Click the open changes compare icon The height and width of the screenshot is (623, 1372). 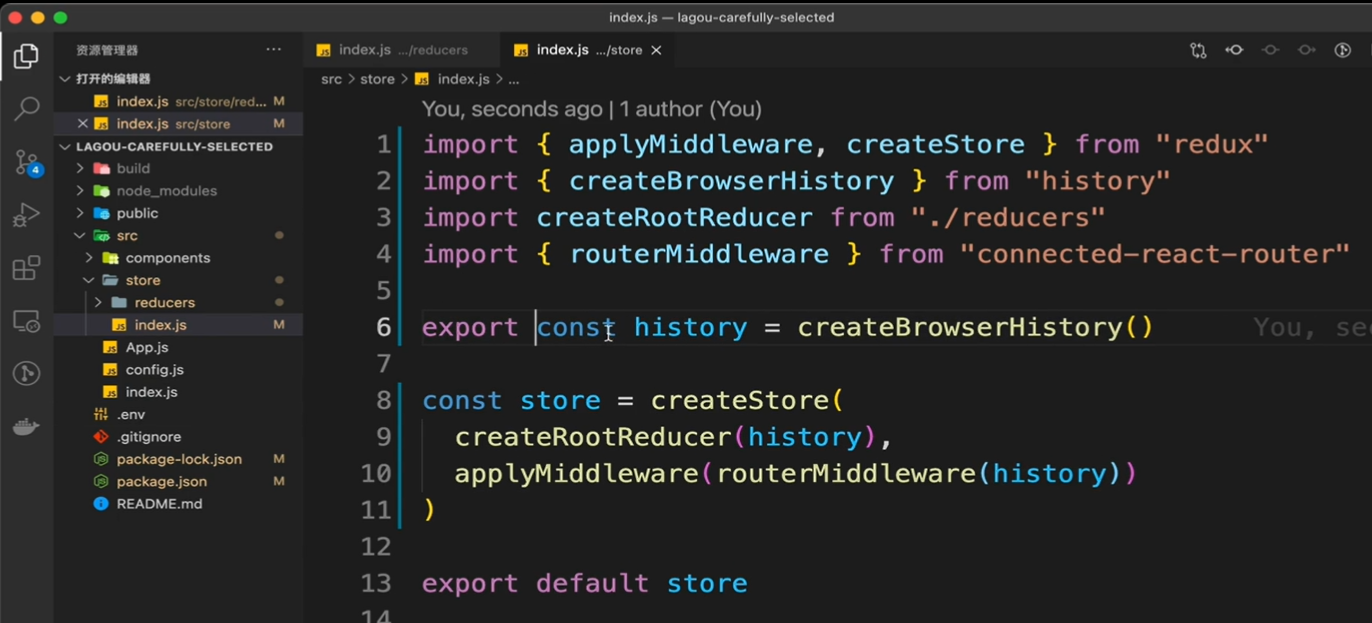click(x=1198, y=50)
